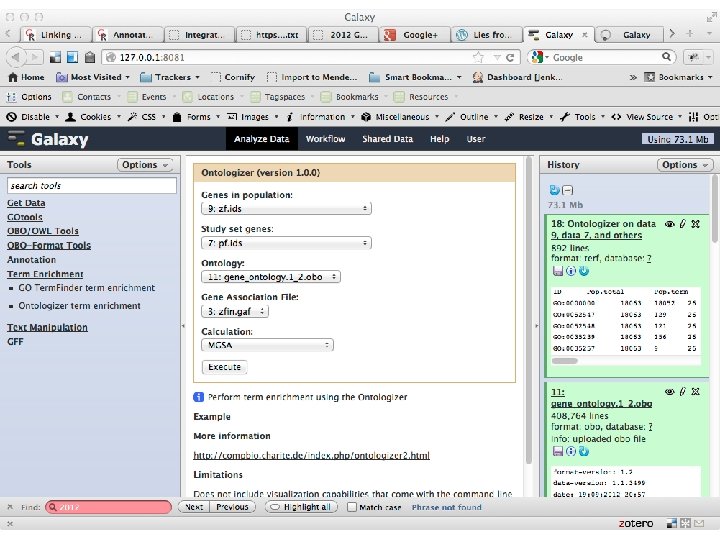Delete dataset 18 Ontologizer output
This screenshot has height=540, width=720.
(696, 224)
